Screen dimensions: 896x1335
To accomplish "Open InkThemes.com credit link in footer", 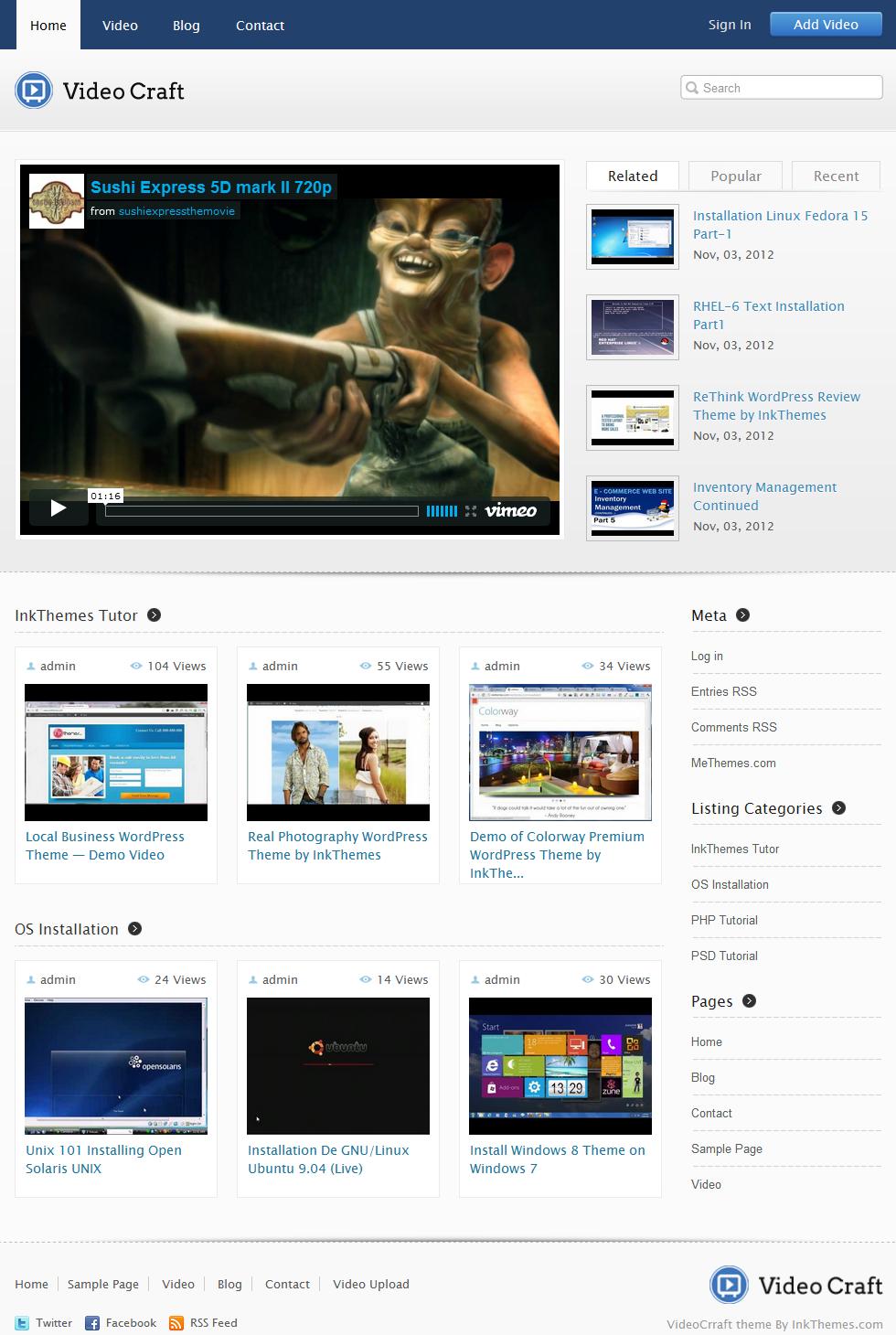I will pyautogui.click(x=837, y=1324).
